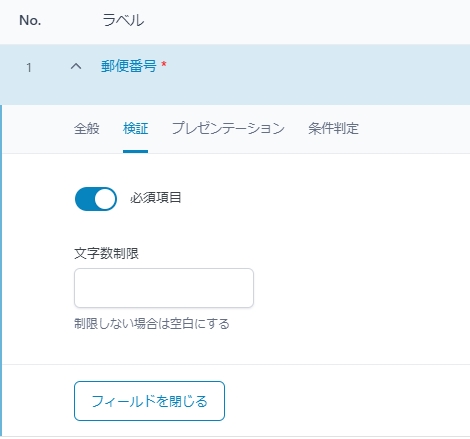Screen dimensions: 470x439
Task: Disable the 必須項目 toggle switch
Action: 96,199
